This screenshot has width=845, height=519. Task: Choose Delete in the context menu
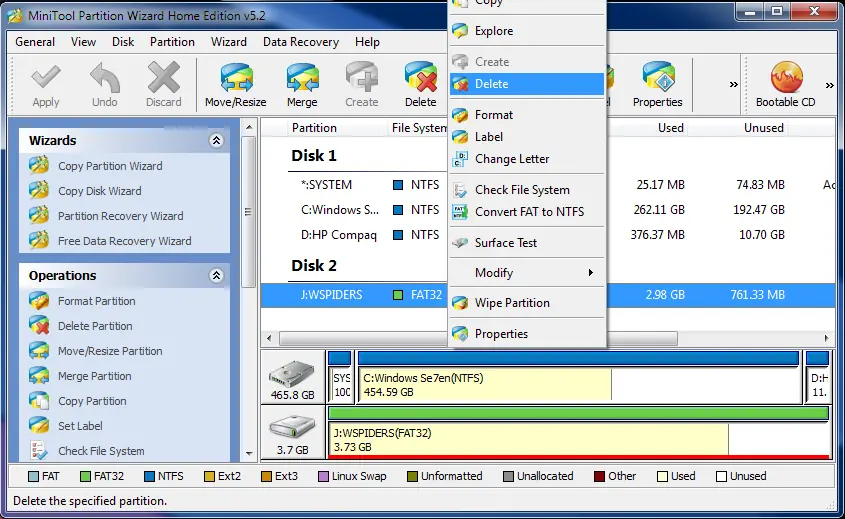tap(527, 84)
